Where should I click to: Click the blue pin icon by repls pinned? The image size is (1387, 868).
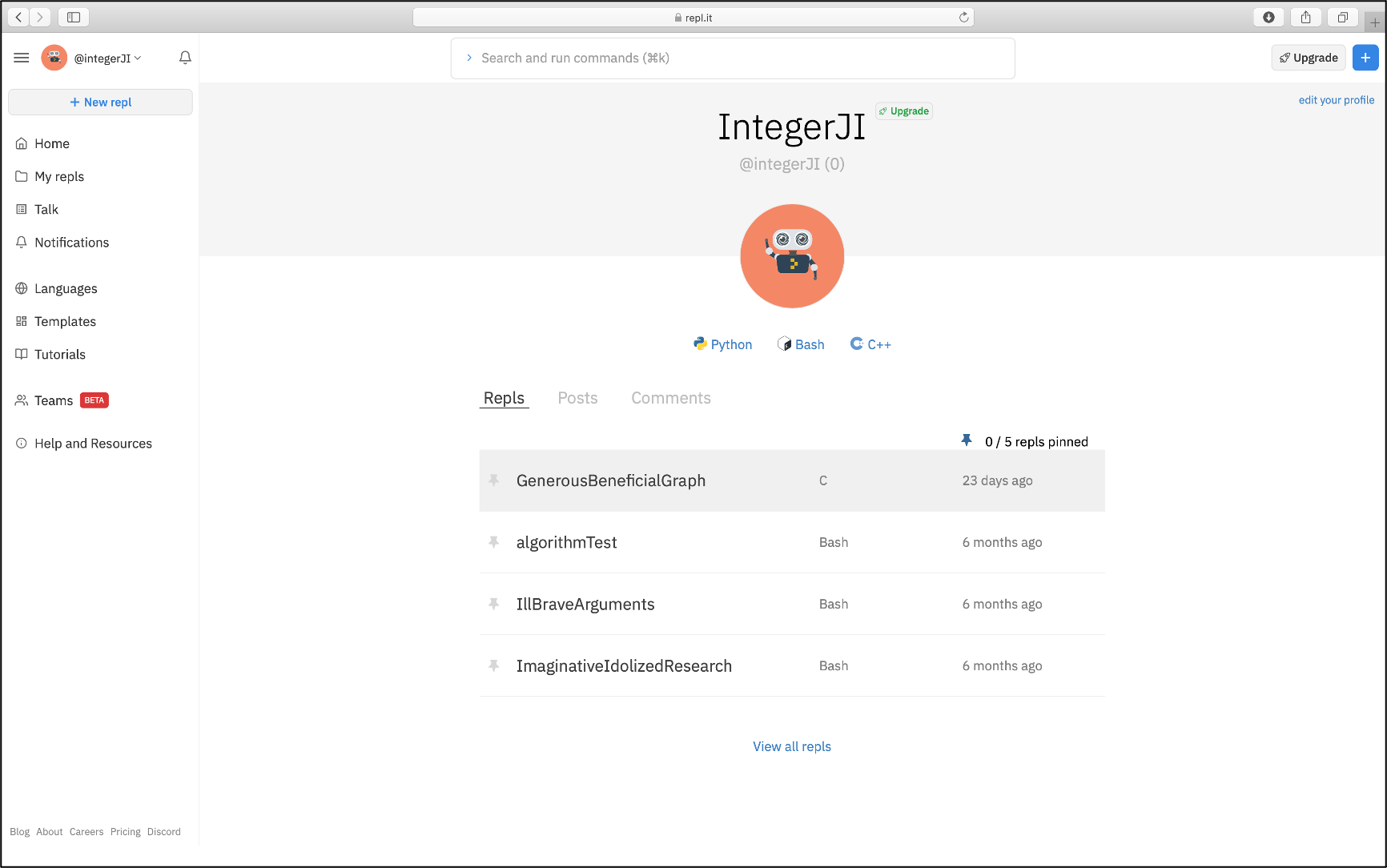tap(967, 440)
